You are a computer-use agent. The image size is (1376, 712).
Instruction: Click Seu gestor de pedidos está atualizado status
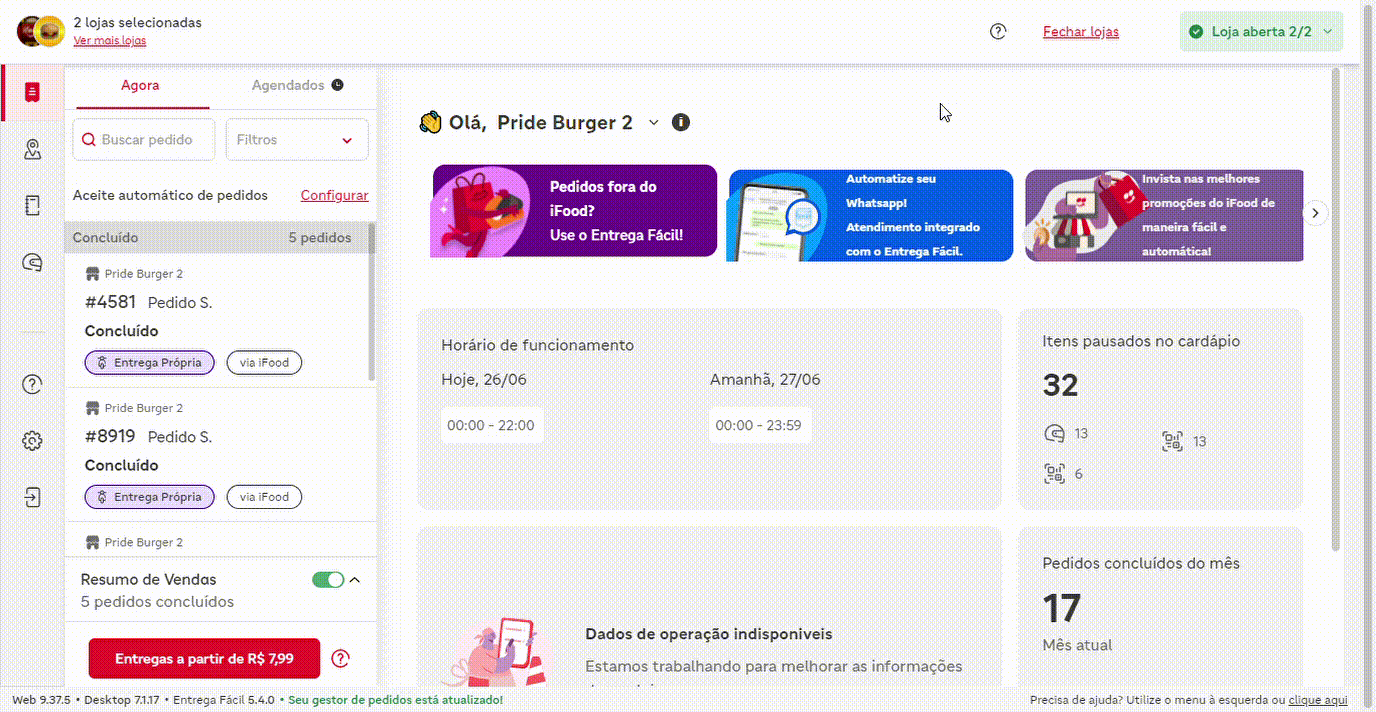click(396, 700)
